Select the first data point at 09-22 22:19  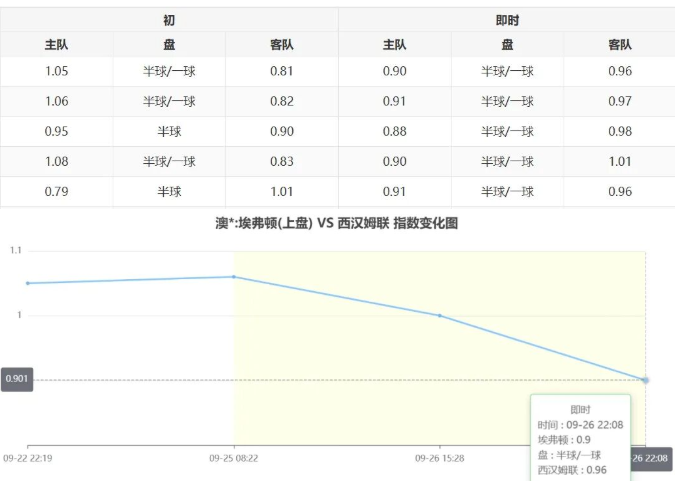point(28,283)
